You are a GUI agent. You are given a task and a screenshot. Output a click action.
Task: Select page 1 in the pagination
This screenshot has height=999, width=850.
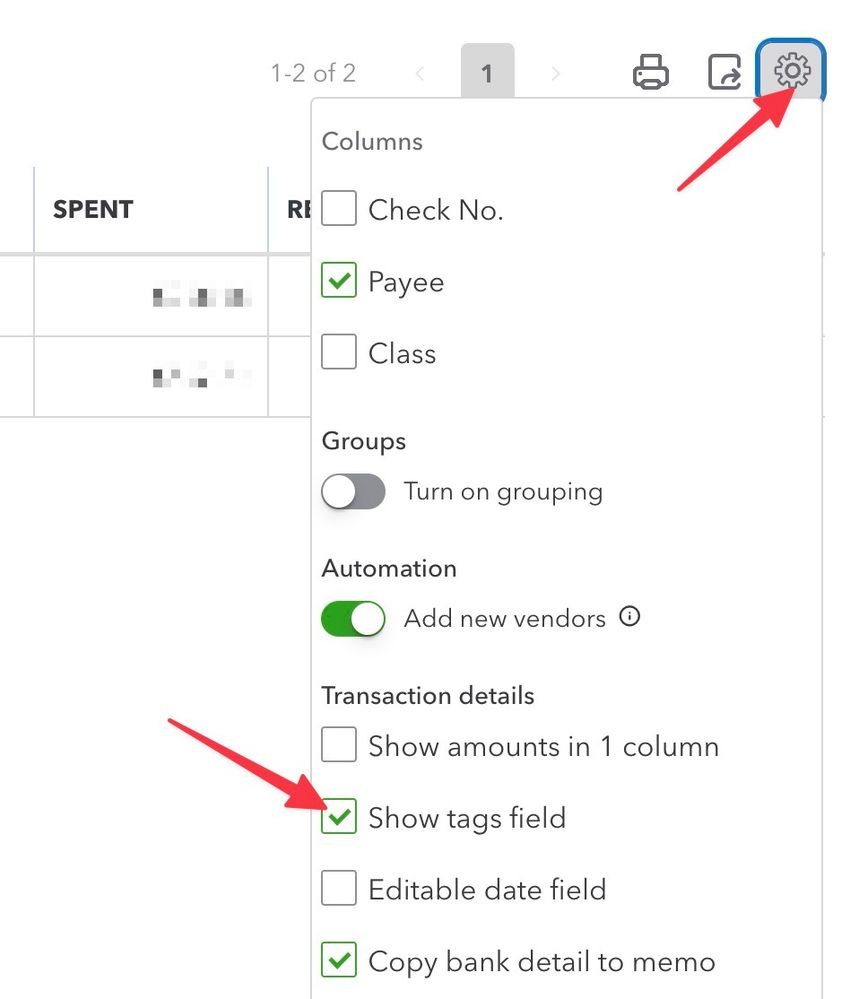click(x=487, y=73)
